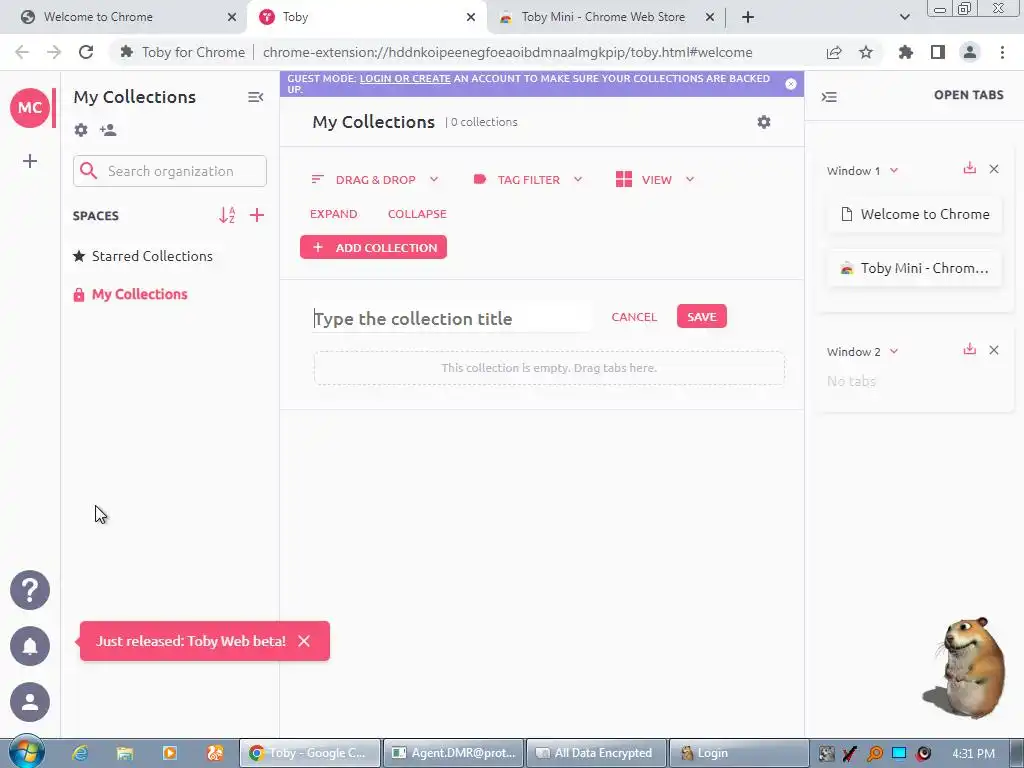1024x768 pixels.
Task: Toggle Chrome side panel icon
Action: [x=938, y=52]
